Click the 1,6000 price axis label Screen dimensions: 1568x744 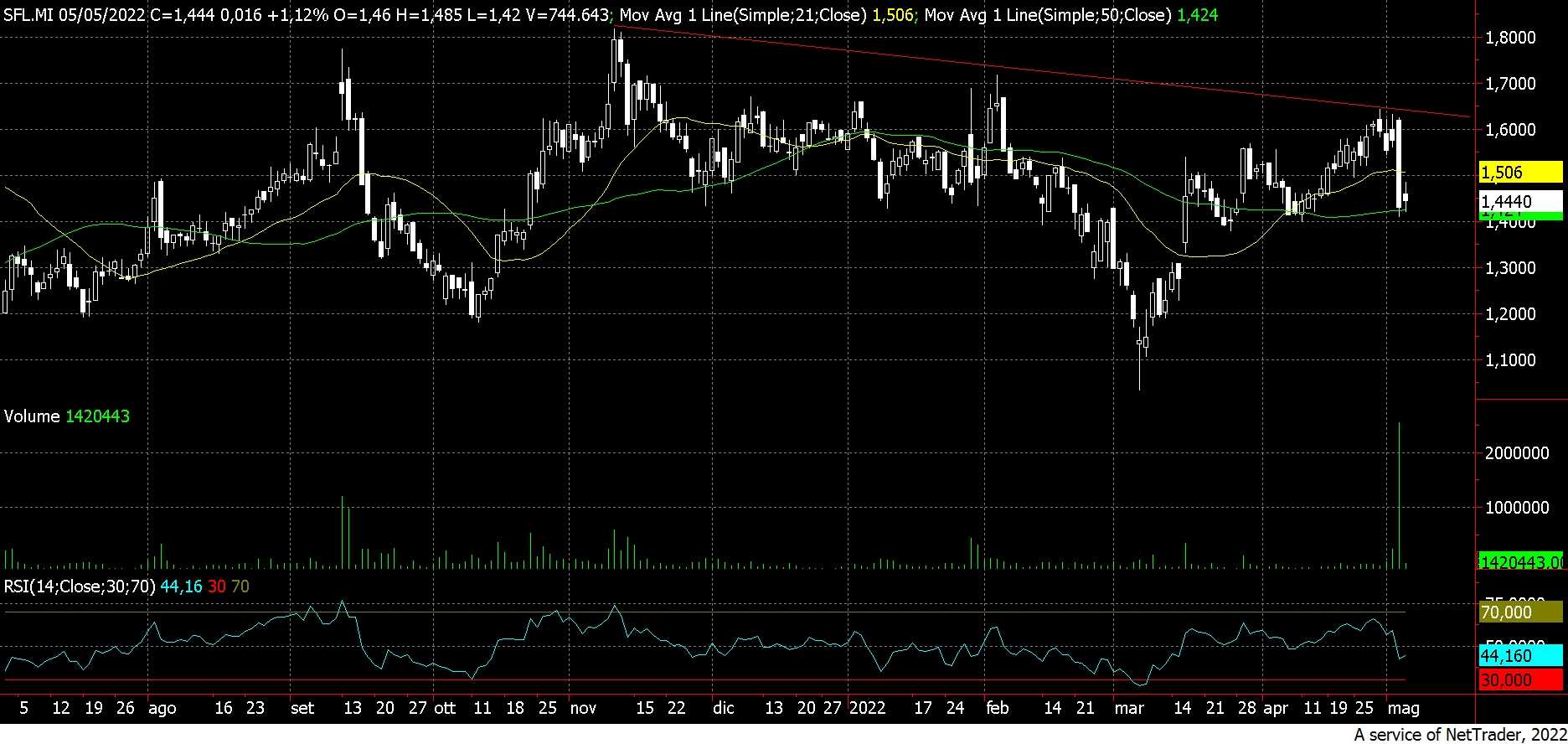pos(1510,130)
